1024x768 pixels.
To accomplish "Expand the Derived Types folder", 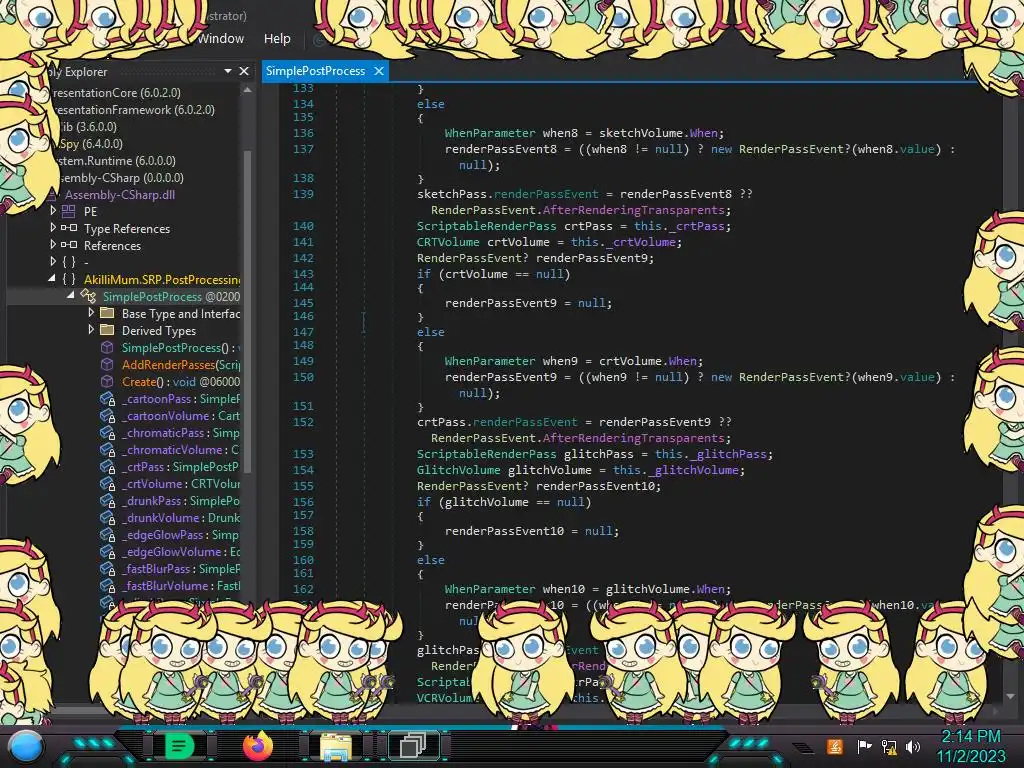I will (91, 329).
